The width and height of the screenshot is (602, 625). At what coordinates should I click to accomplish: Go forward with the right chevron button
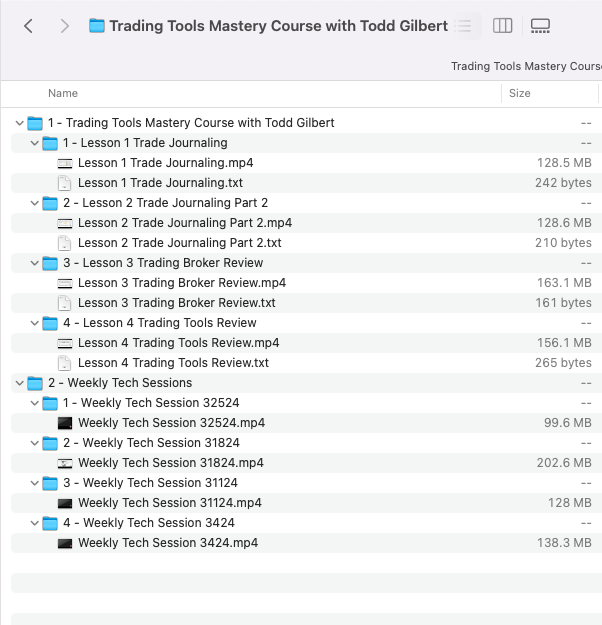pyautogui.click(x=65, y=26)
